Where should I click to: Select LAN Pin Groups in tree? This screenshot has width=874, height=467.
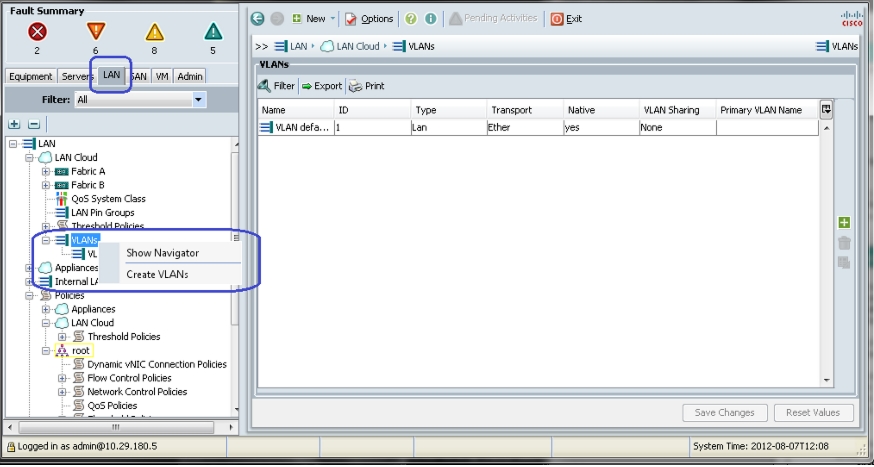pos(103,212)
